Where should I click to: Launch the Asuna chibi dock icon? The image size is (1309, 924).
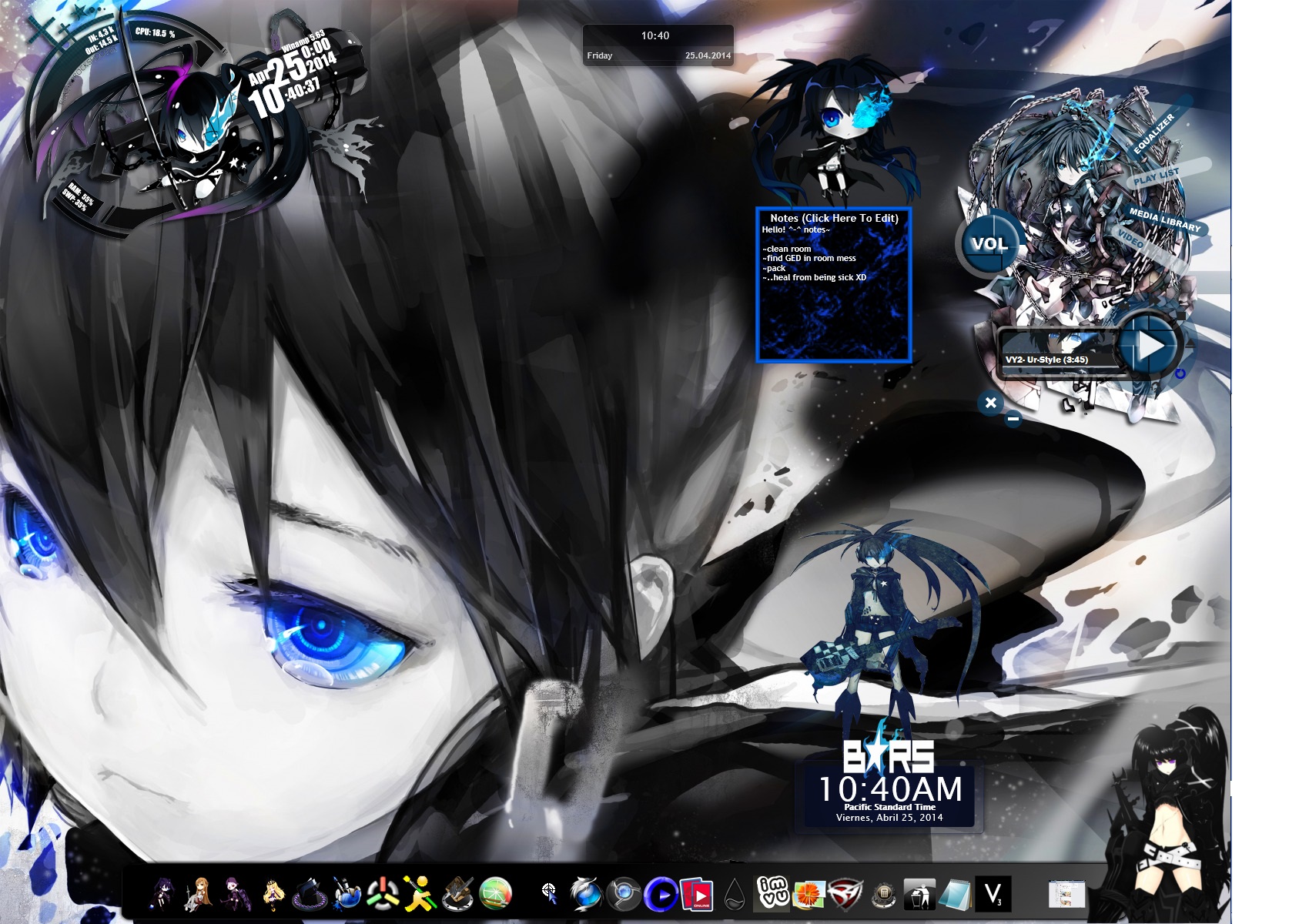point(199,894)
